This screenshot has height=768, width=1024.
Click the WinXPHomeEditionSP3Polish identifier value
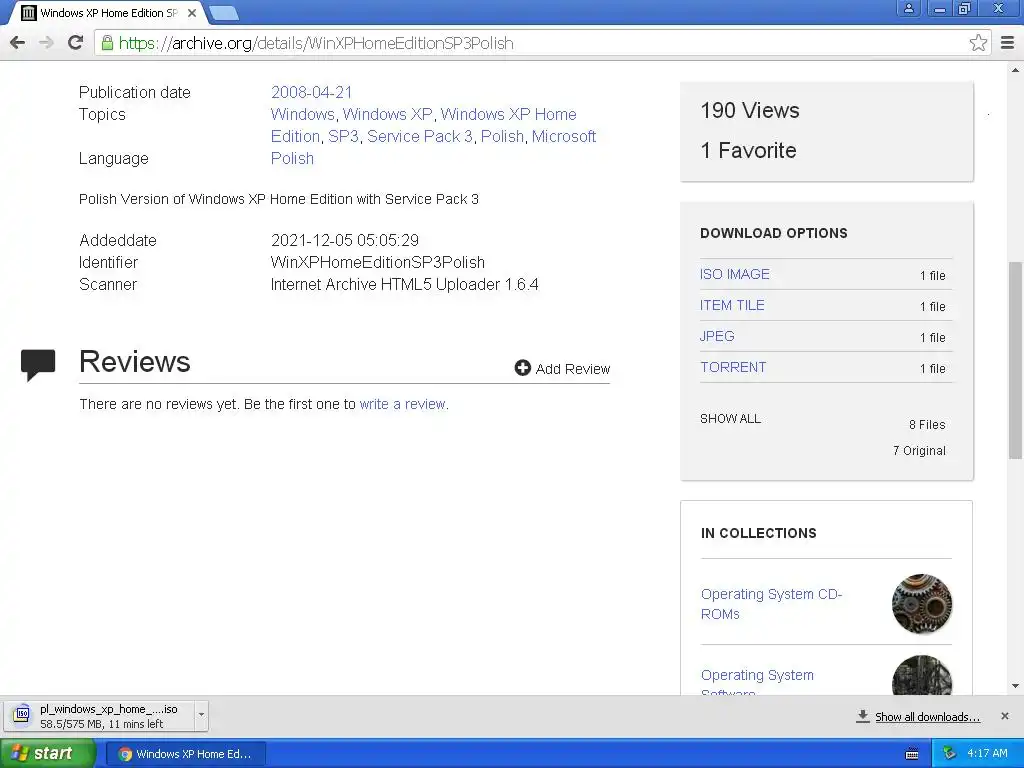tap(377, 263)
